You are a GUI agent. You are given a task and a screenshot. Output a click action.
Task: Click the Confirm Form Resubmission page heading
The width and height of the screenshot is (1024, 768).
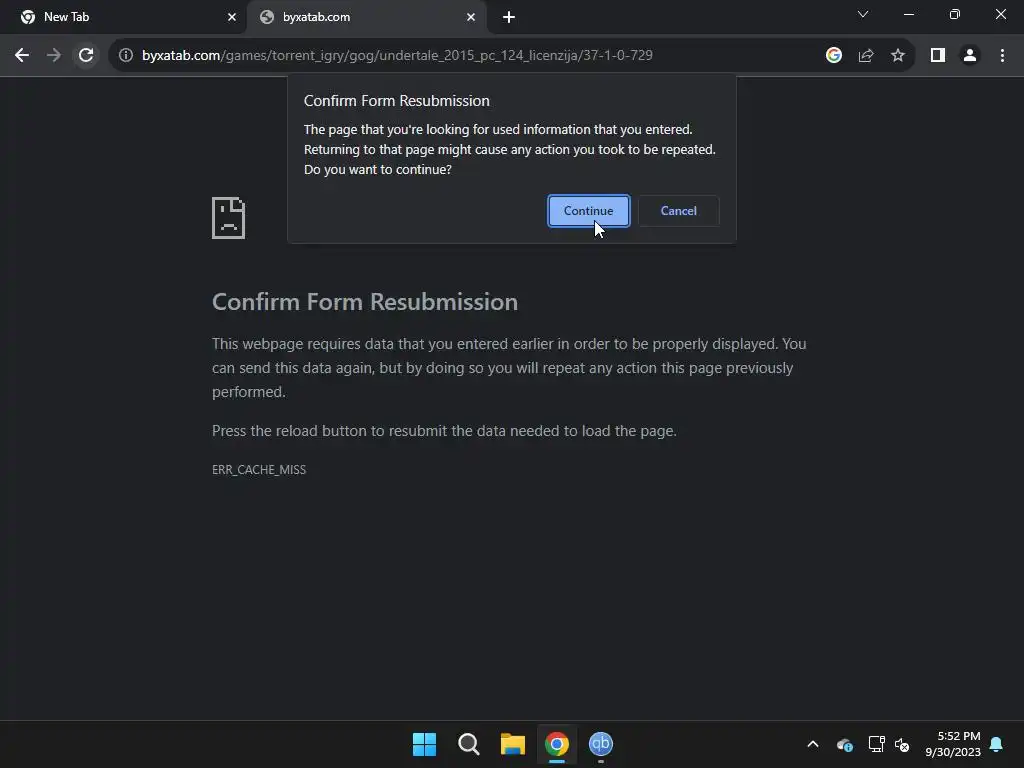(x=364, y=302)
